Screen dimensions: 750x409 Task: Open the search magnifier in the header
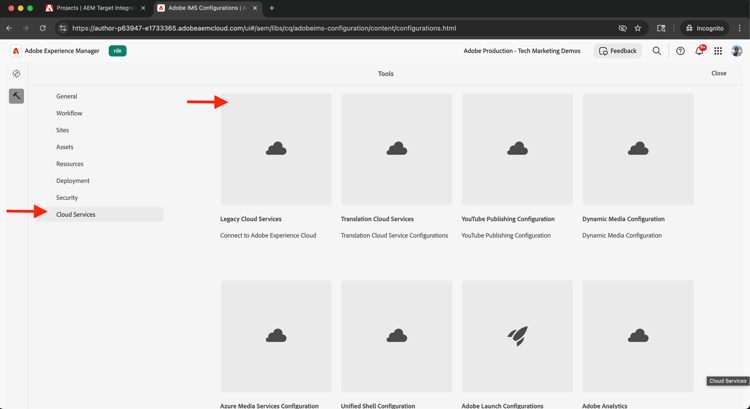click(x=657, y=51)
